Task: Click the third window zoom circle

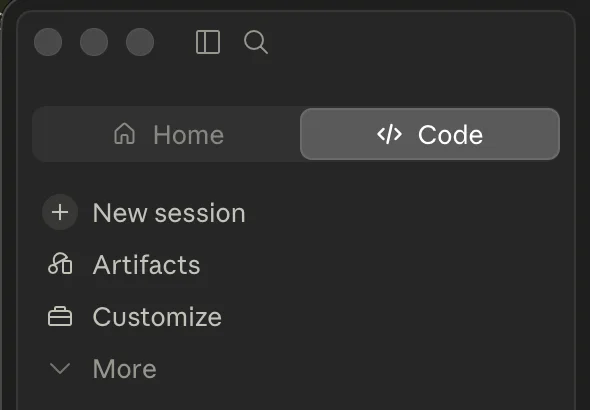Action: pyautogui.click(x=140, y=42)
